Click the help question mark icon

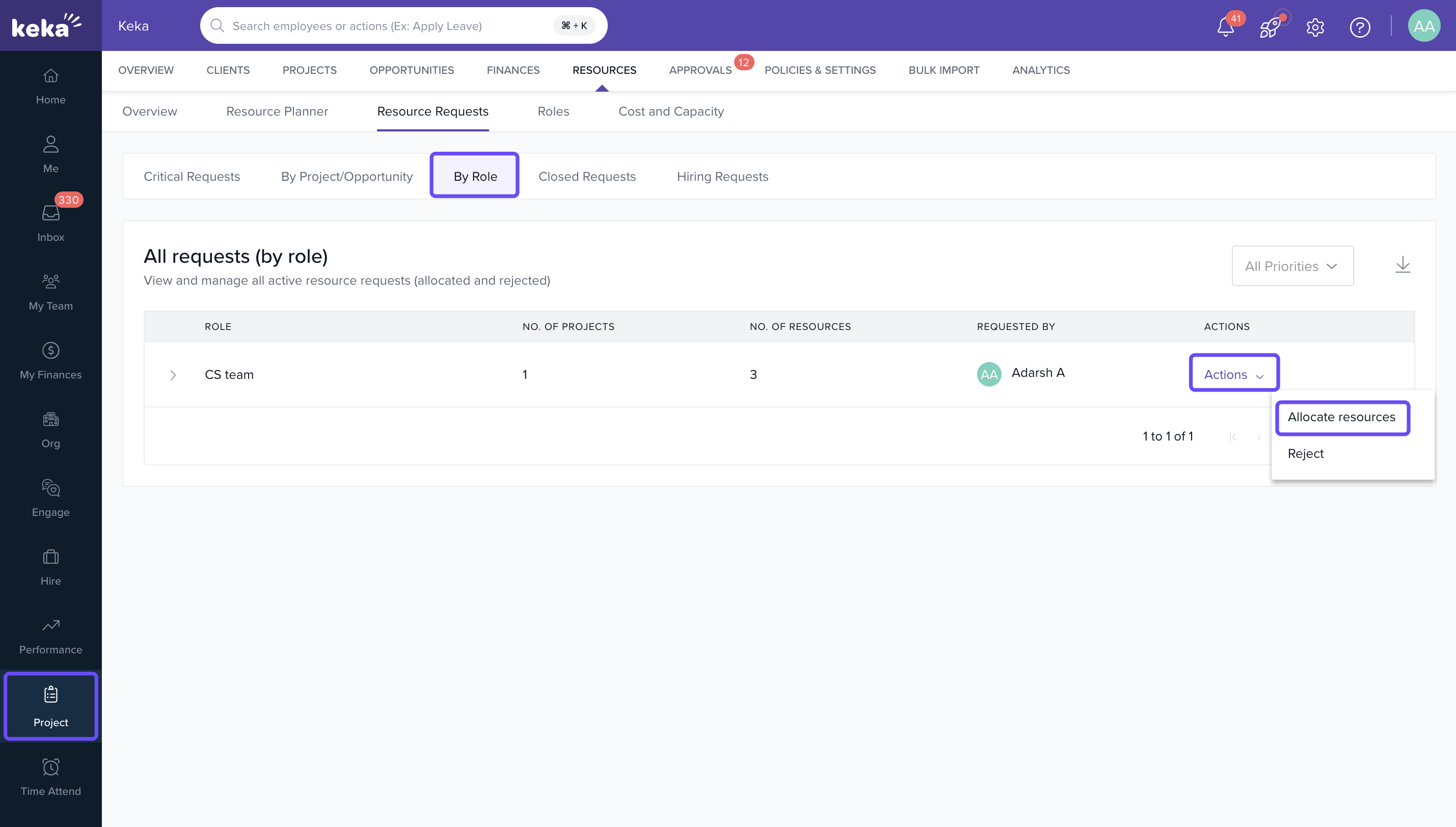(1359, 26)
